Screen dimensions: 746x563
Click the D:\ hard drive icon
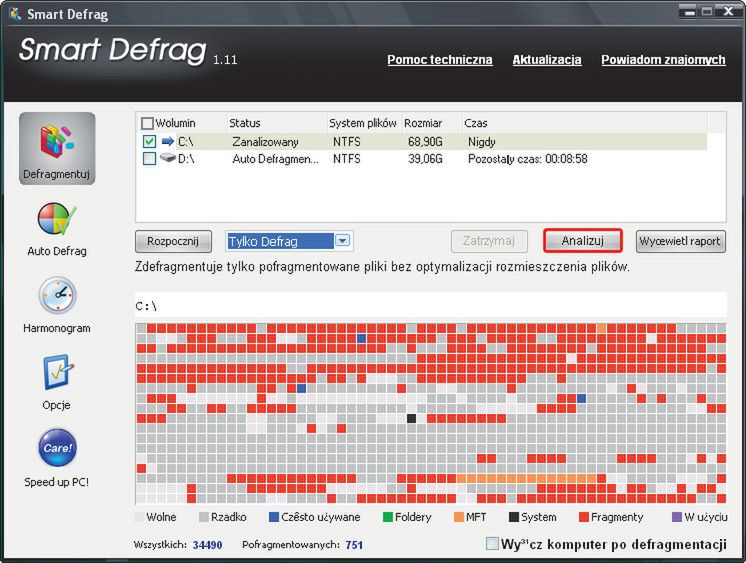pos(167,158)
